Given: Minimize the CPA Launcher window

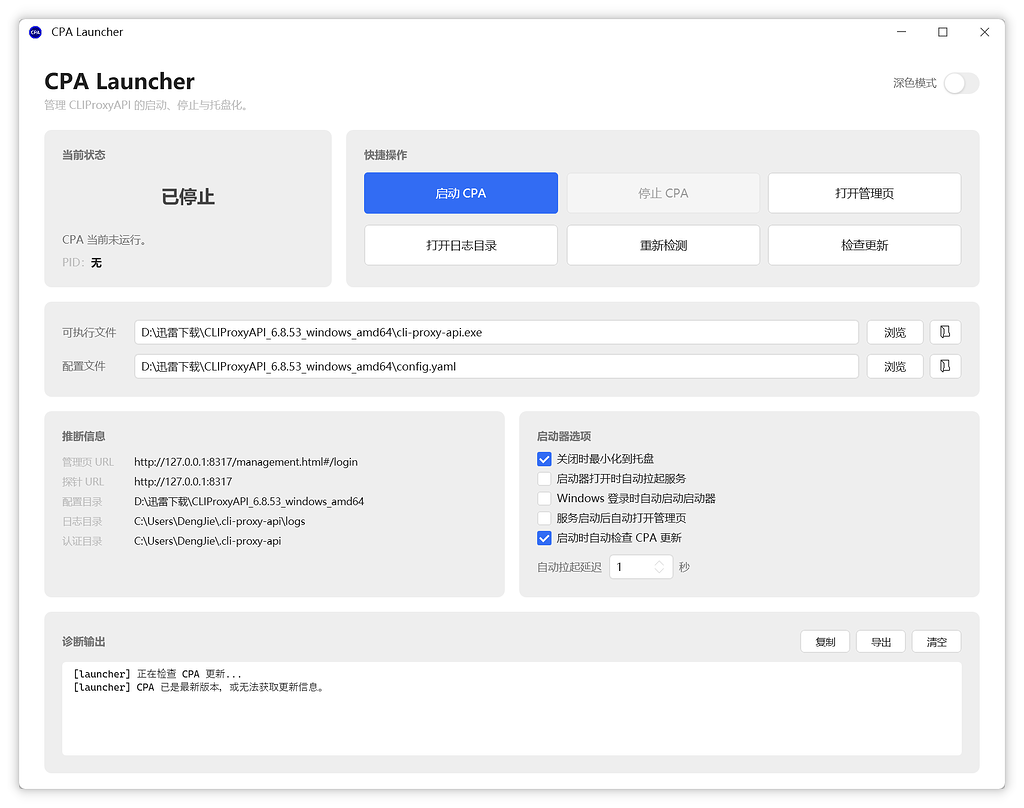Looking at the screenshot, I should (901, 32).
